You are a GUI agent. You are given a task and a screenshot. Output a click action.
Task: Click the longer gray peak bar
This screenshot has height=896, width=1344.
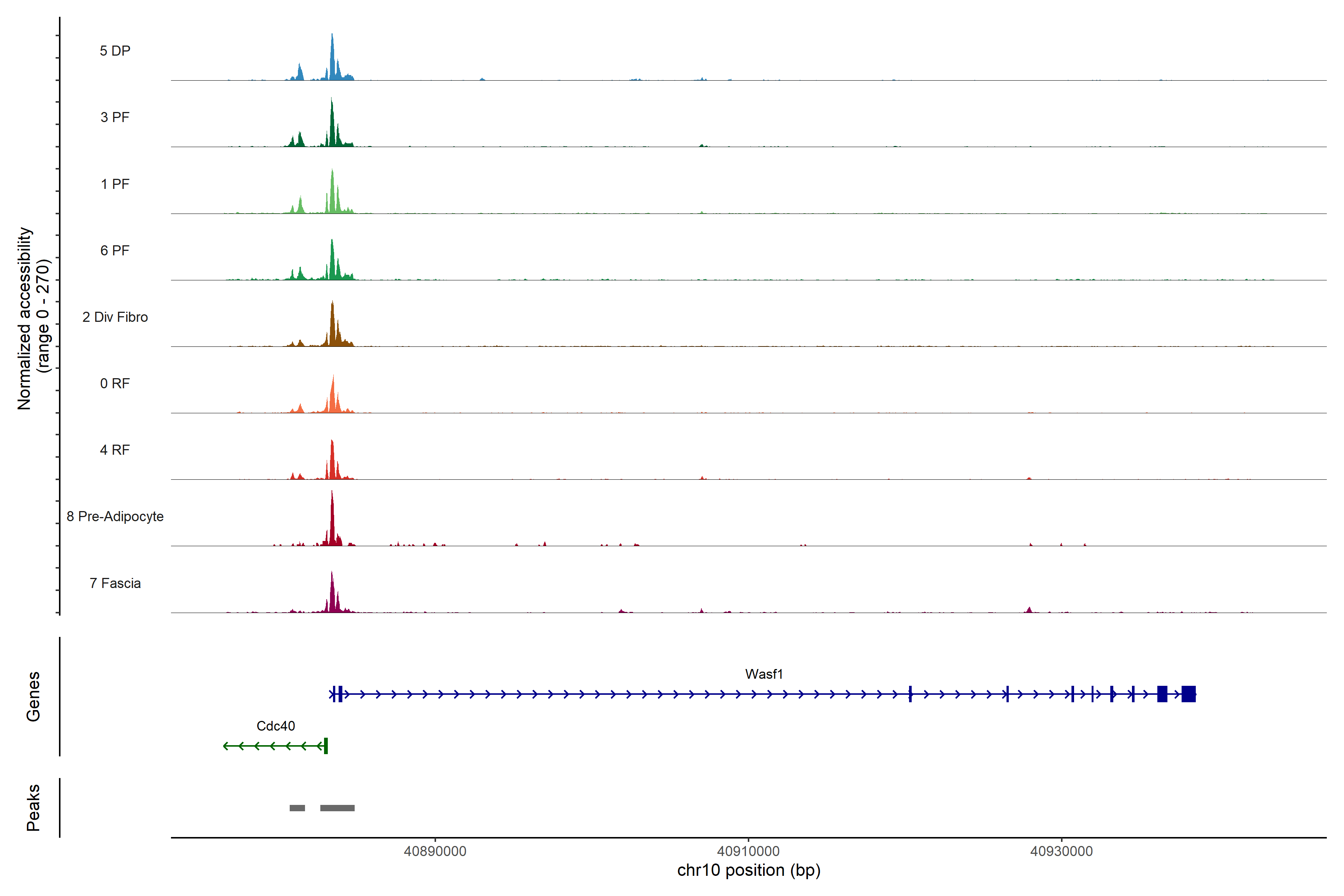tap(337, 808)
